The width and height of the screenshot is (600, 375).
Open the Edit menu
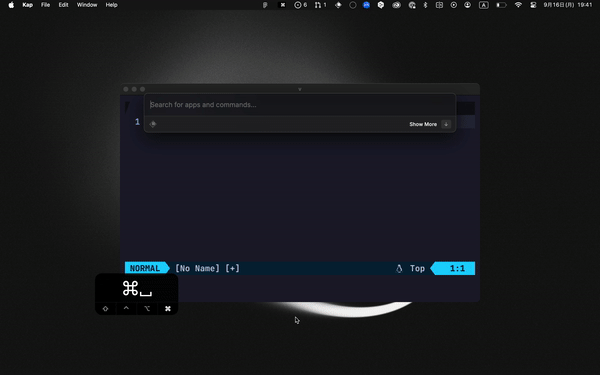64,5
